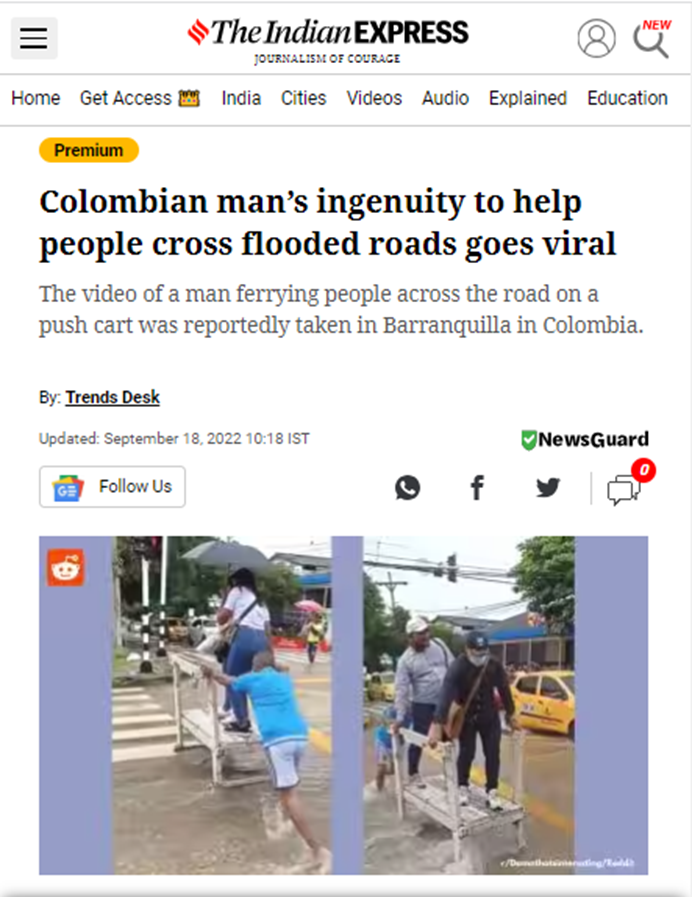Click the flooded road video thumbnail
The height and width of the screenshot is (897, 692).
coord(343,705)
